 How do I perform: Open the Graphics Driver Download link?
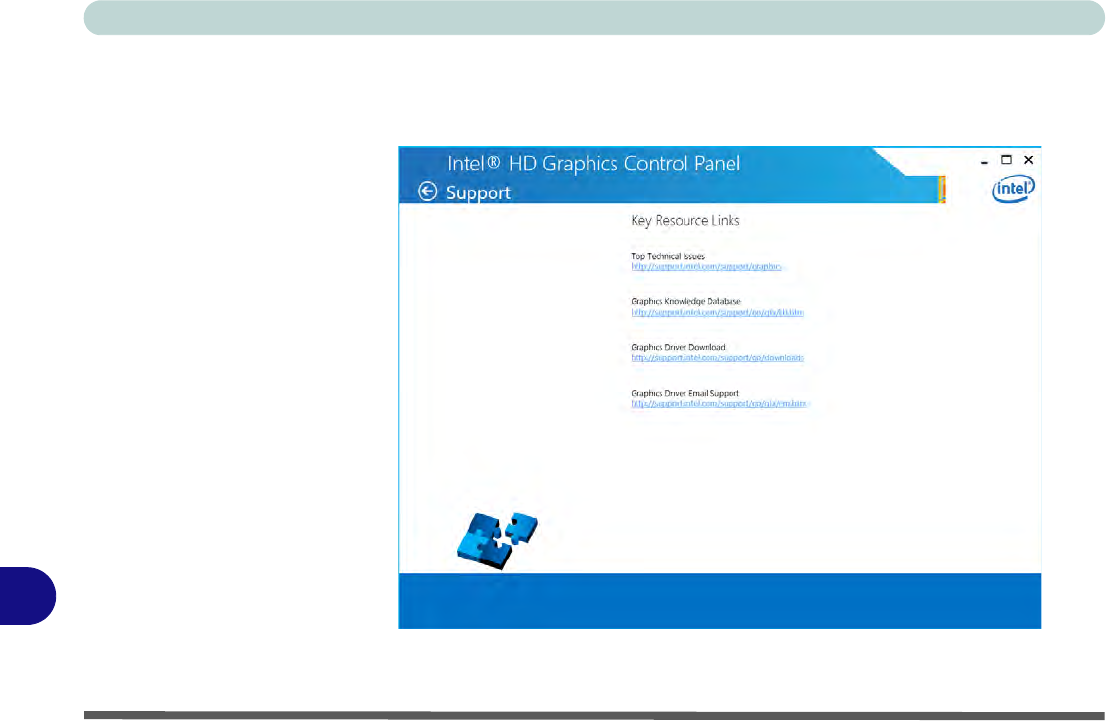[717, 358]
